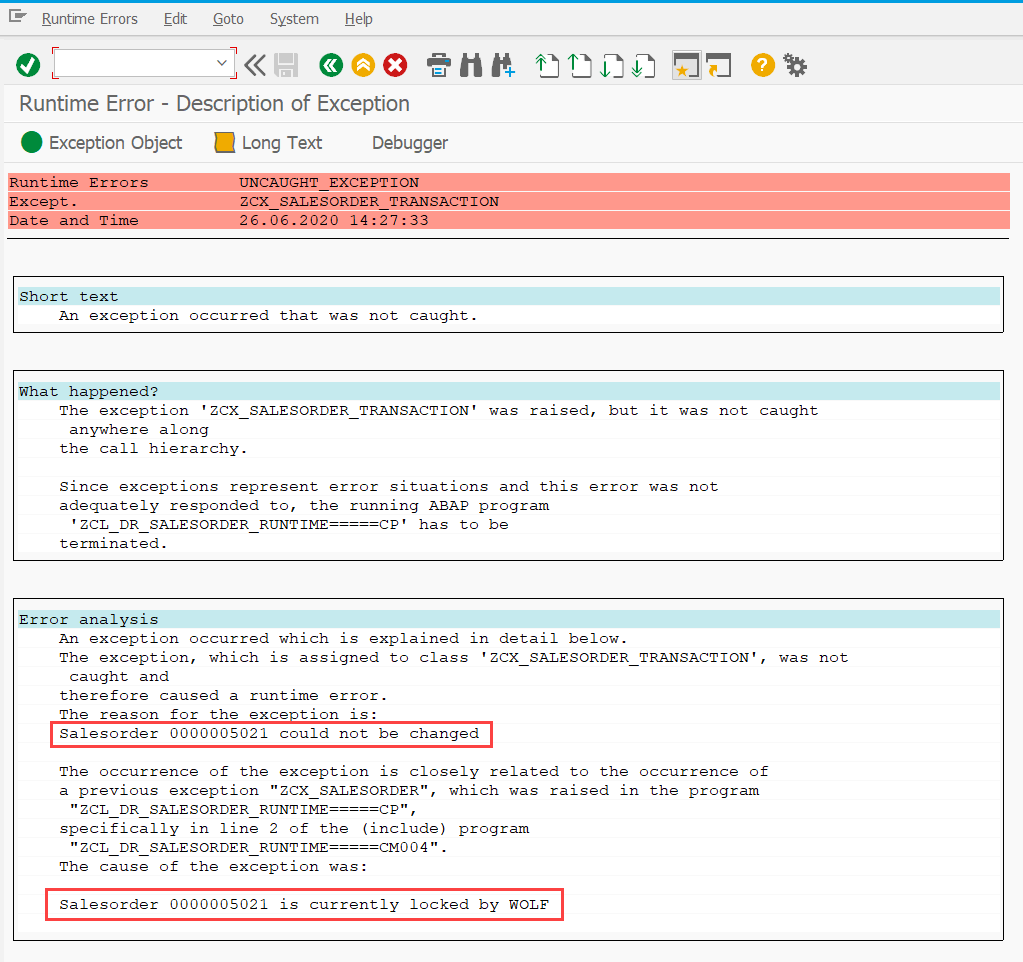Select the Print icon in the toolbar
The height and width of the screenshot is (962, 1023).
point(438,65)
